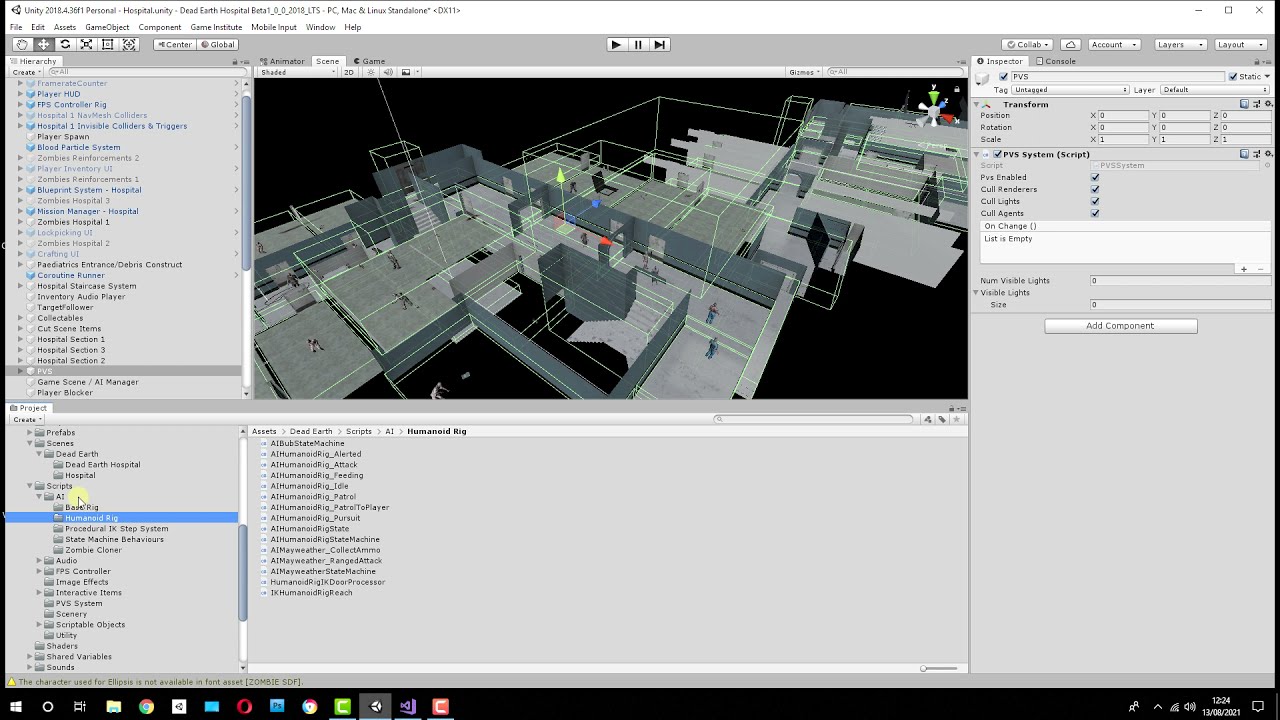
Task: Switch to the Console tab
Action: pyautogui.click(x=1055, y=61)
